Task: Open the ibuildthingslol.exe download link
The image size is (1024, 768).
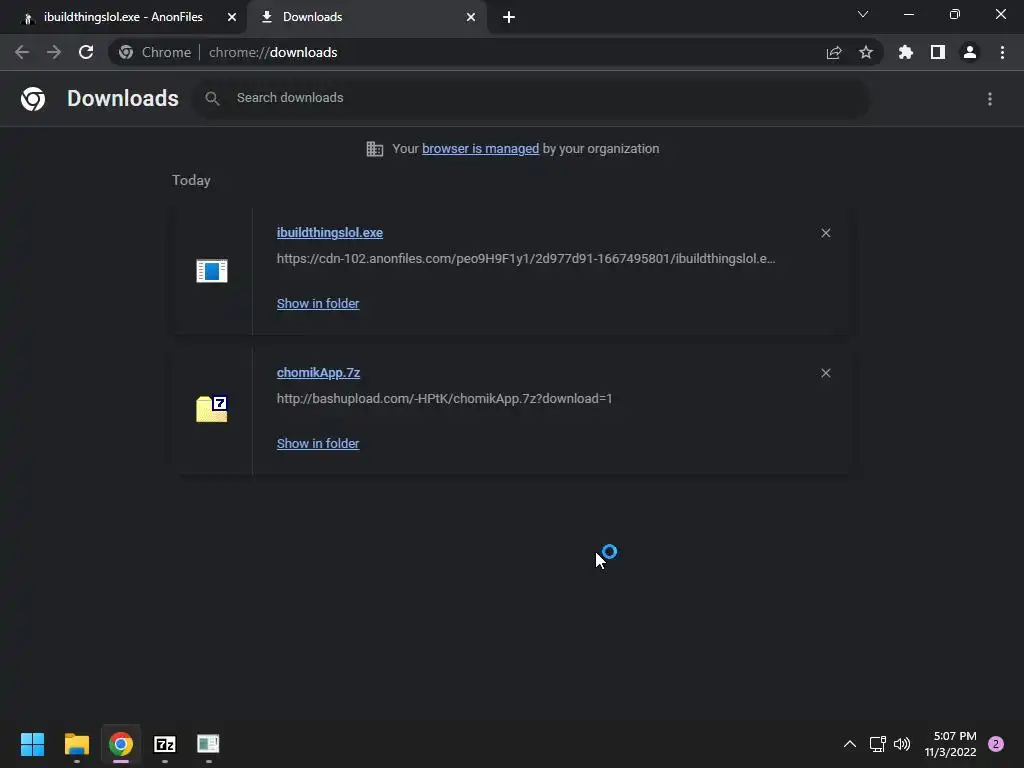Action: coord(330,232)
